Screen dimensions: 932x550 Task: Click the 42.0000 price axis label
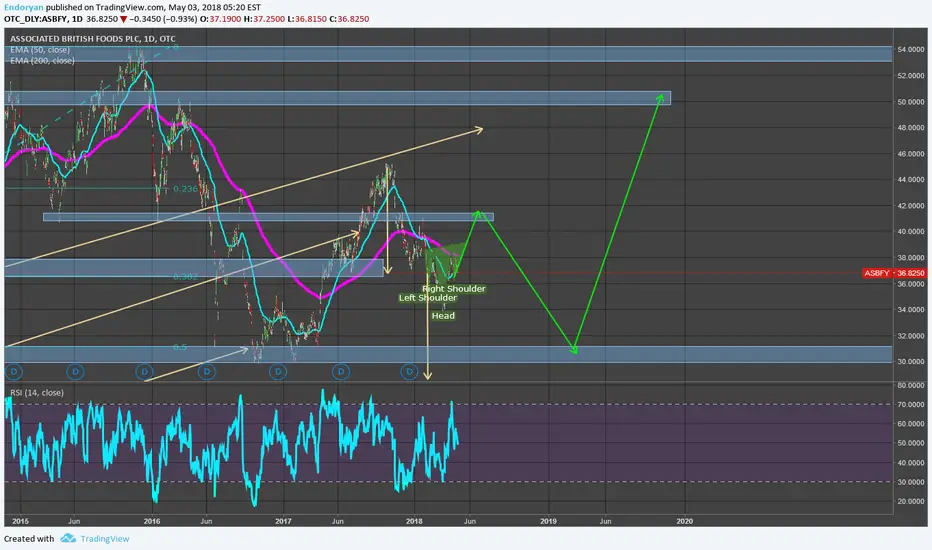(910, 206)
